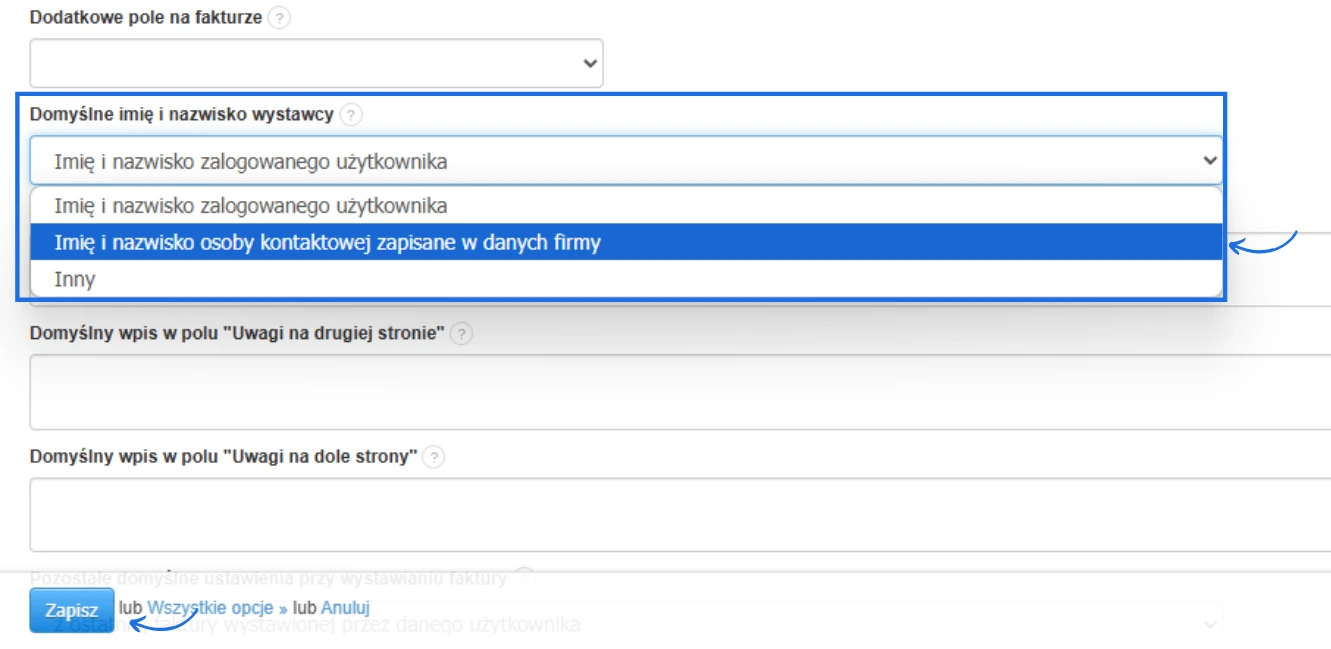Click help icon beside "Pozostałe domyślne ustawienia" heading
This screenshot has width=1331, height=649.
click(x=524, y=577)
